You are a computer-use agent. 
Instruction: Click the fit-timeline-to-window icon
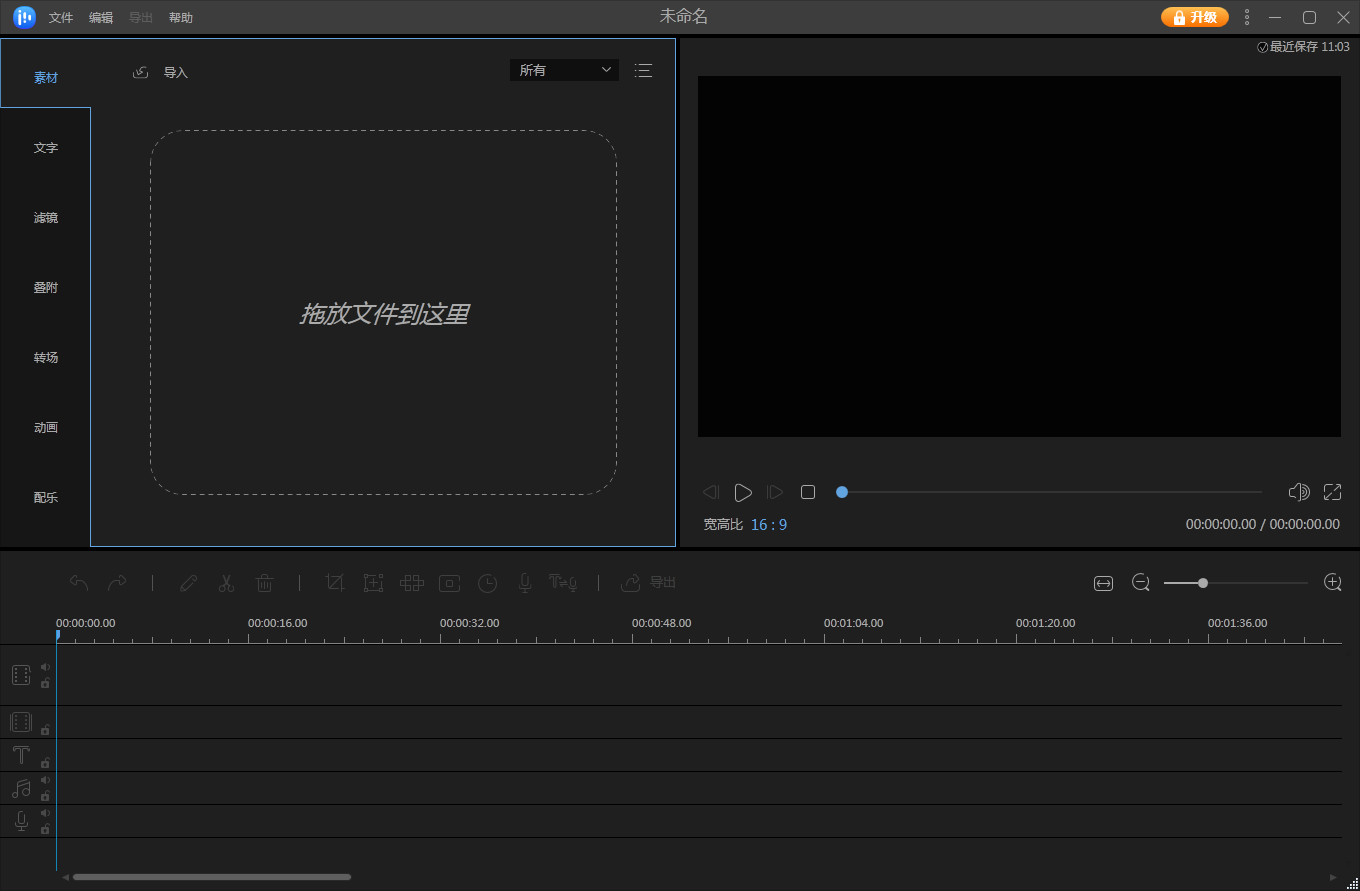tap(1103, 583)
